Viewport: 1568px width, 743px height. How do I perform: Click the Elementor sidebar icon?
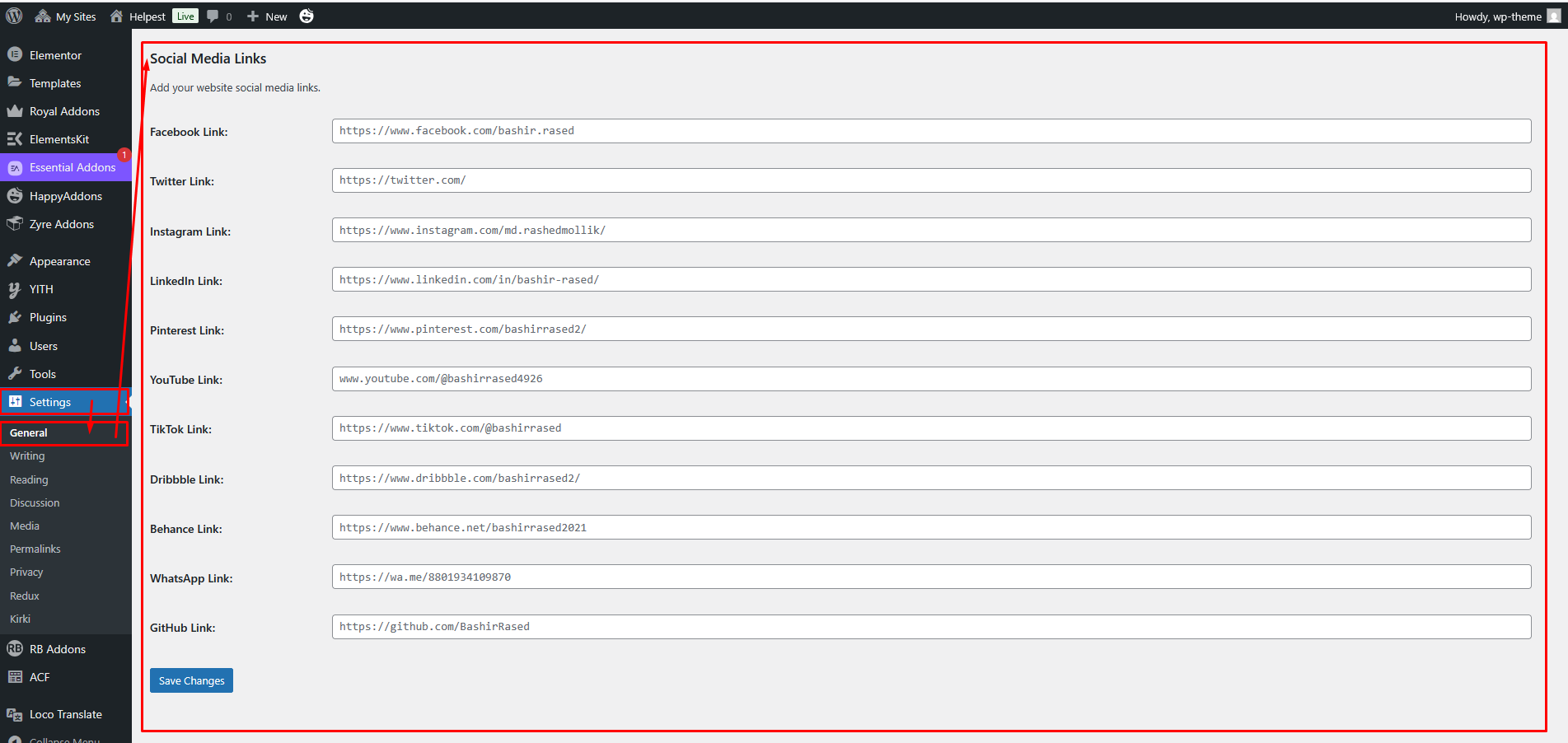15,55
